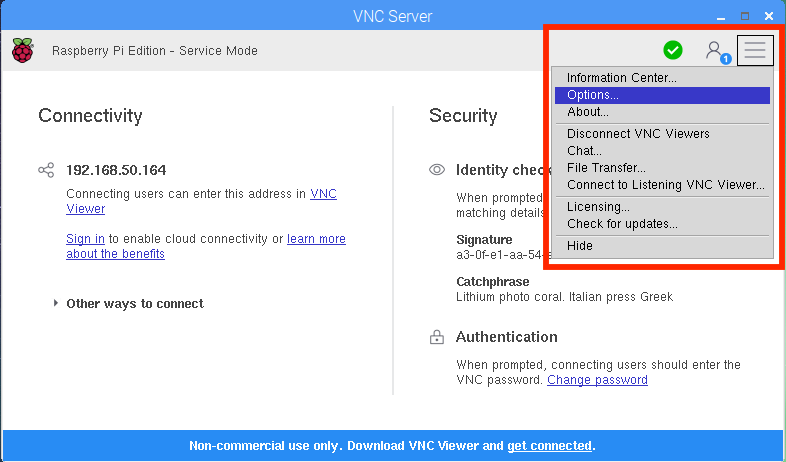
Task: Click the Security heading
Action: [463, 116]
